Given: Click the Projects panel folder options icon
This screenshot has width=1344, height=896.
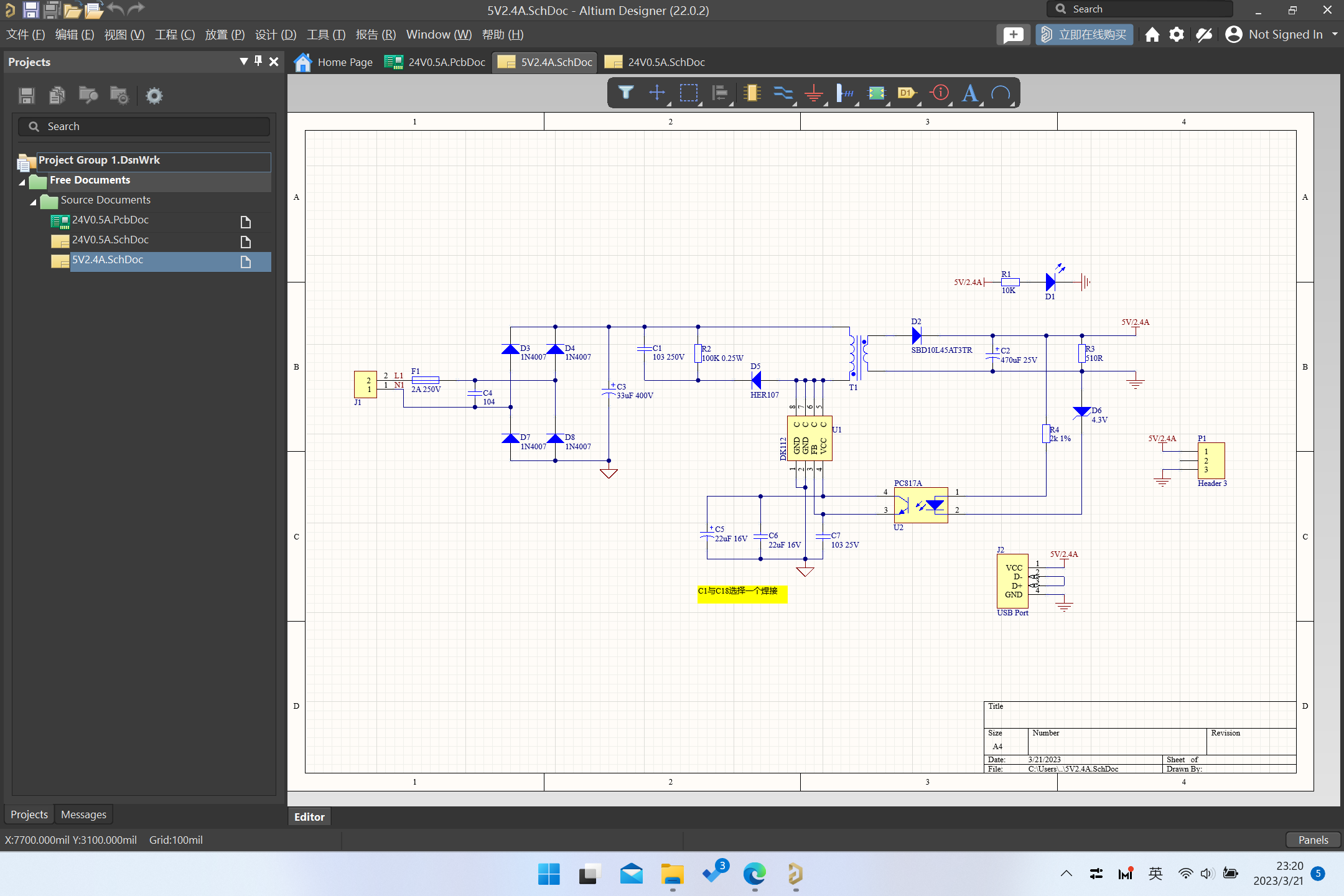Looking at the screenshot, I should [x=119, y=95].
